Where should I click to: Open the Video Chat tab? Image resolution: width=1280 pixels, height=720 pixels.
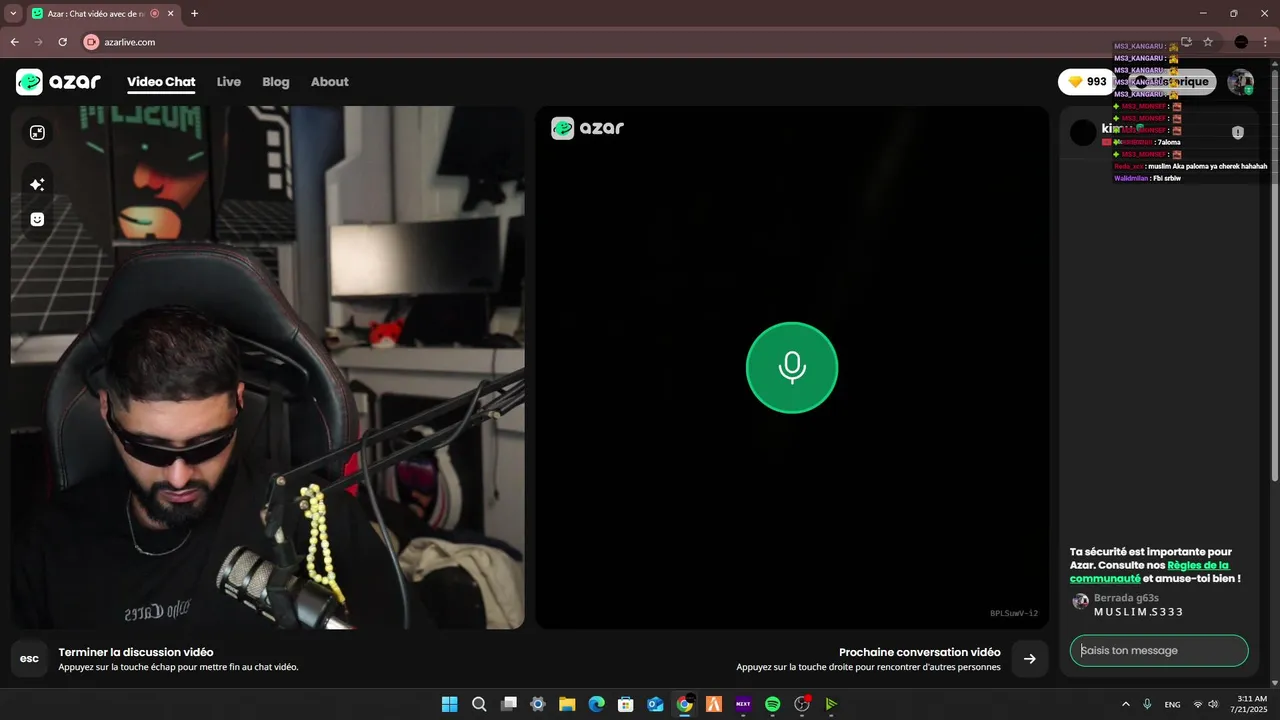[161, 82]
